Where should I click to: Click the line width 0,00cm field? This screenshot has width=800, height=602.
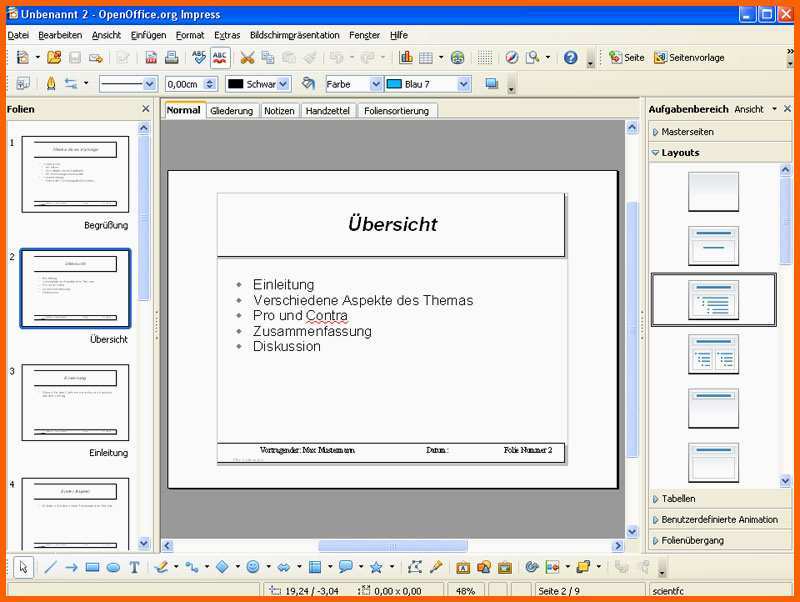(185, 84)
